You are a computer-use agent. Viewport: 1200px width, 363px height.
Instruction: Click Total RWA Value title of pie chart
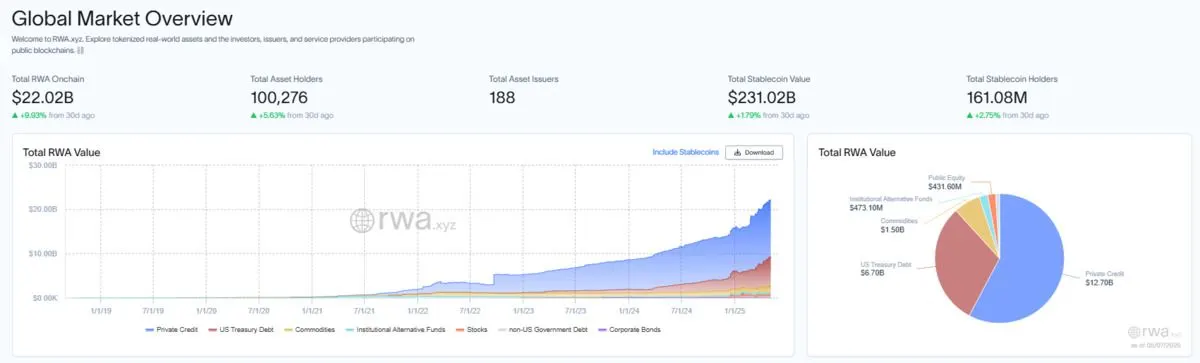click(x=857, y=152)
